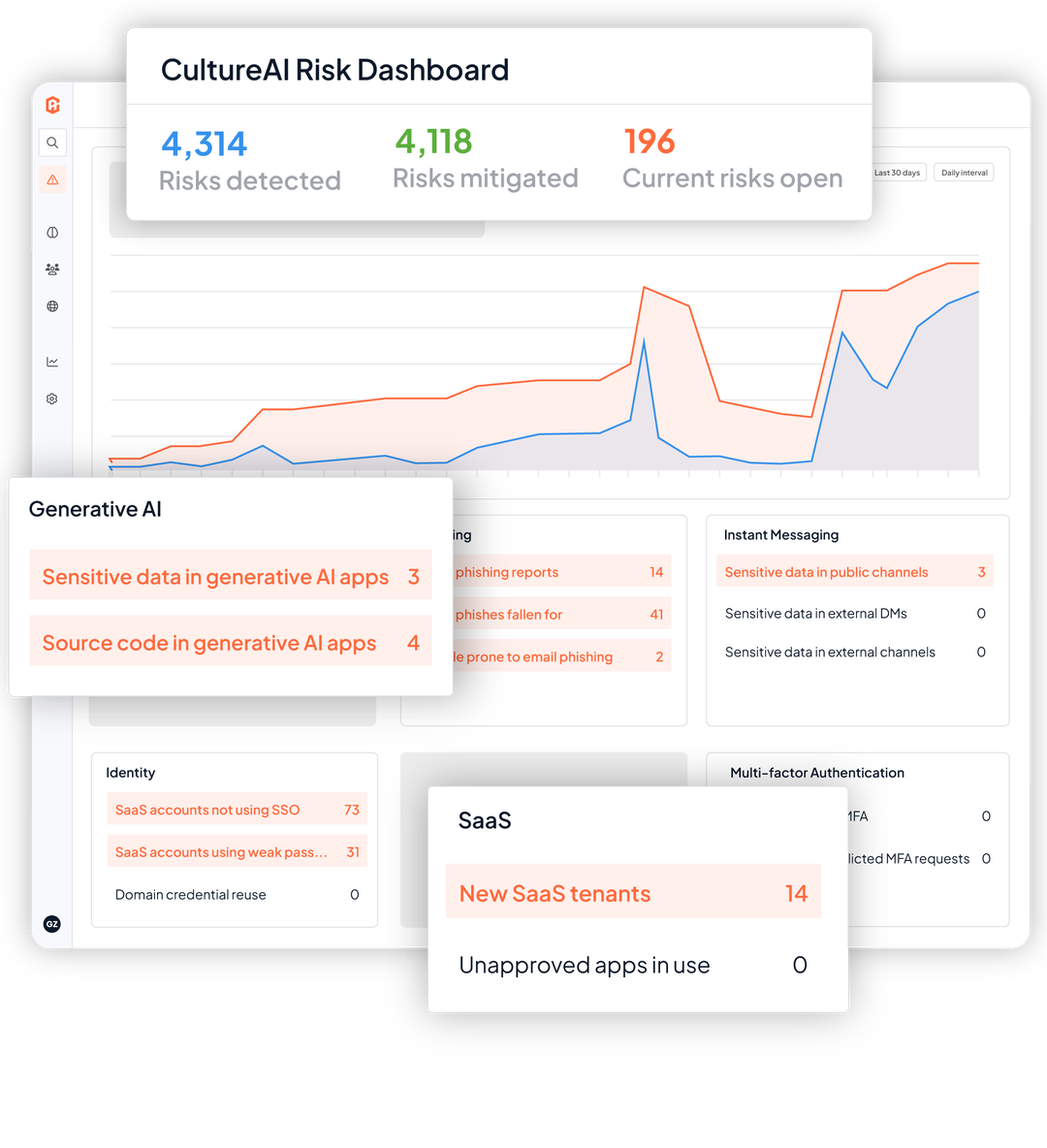Click the CultureAI Risk Dashboard title
The image size is (1047, 1148).
[334, 70]
